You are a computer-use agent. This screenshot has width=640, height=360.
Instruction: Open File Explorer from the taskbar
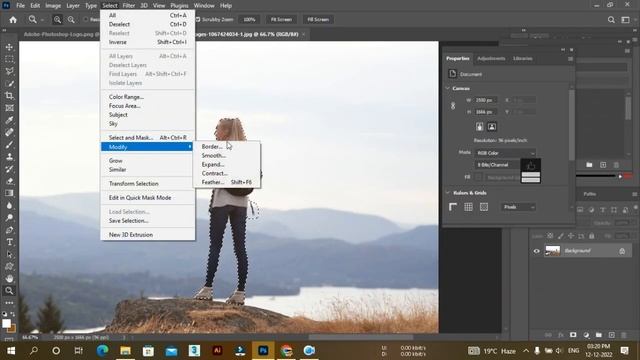pyautogui.click(x=125, y=351)
